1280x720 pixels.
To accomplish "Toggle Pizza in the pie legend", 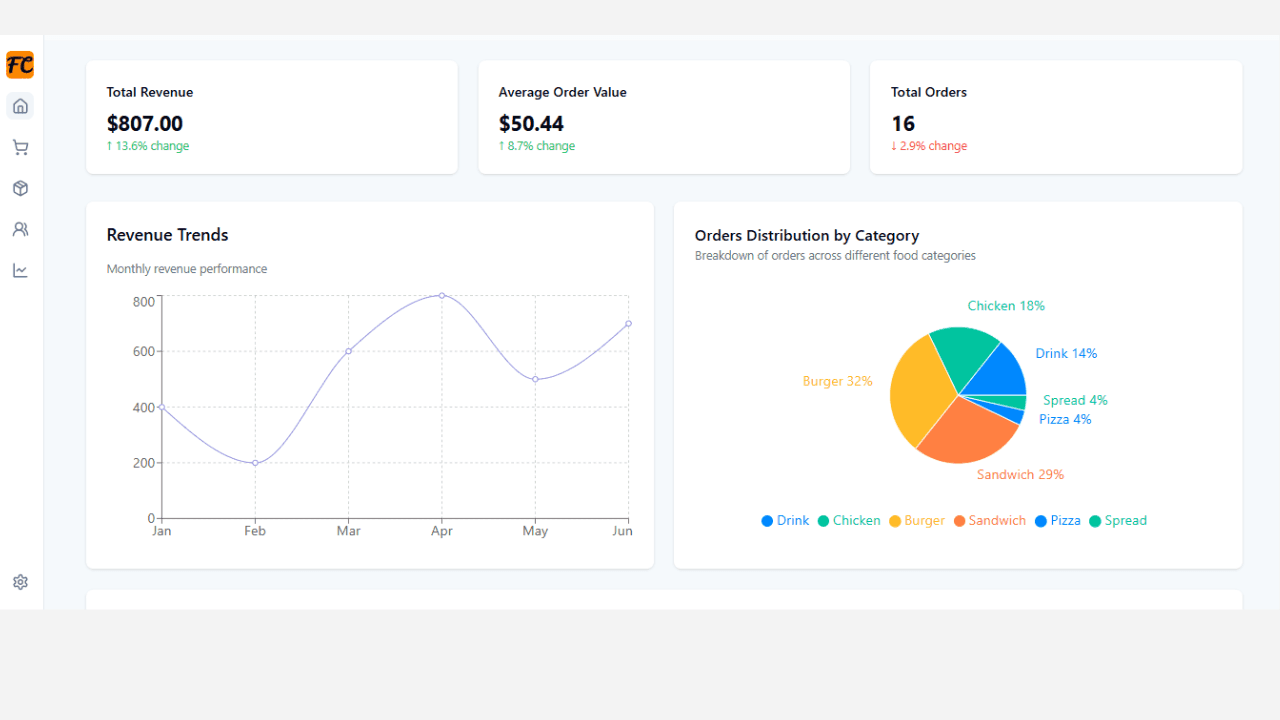I will click(1058, 521).
